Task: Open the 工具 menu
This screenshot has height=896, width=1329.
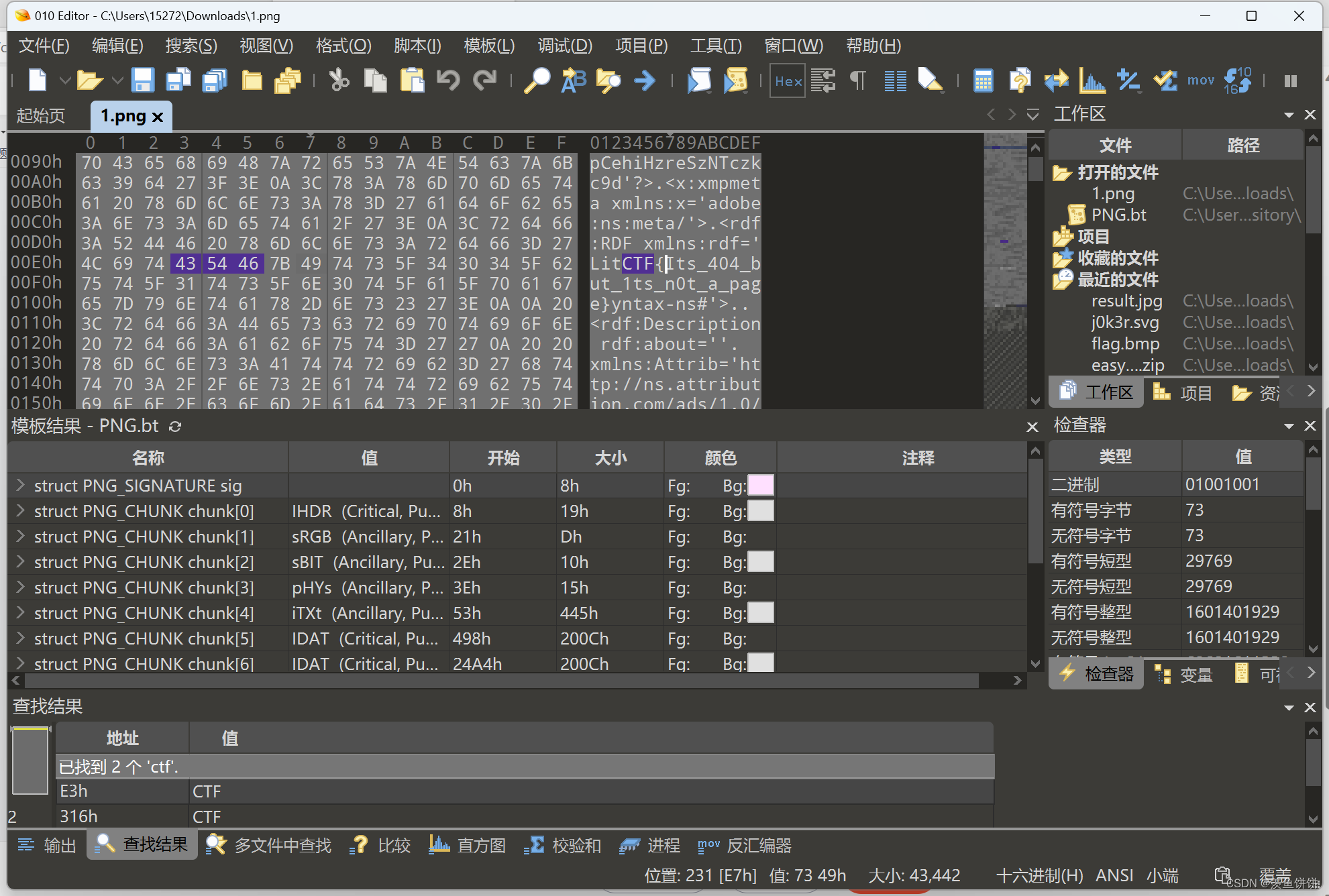Action: (715, 46)
